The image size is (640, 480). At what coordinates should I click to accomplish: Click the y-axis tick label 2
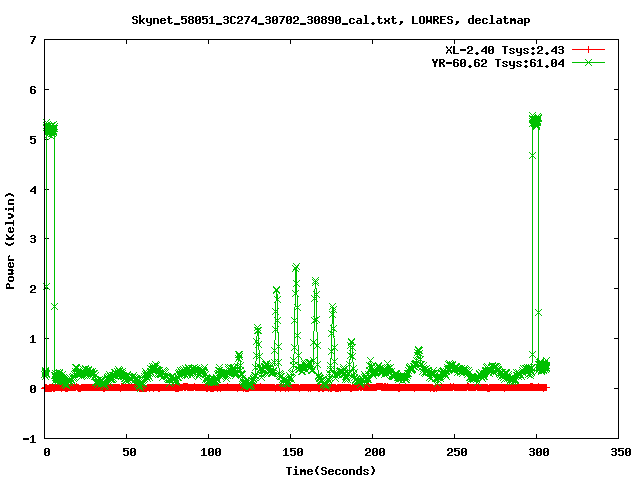(33, 289)
